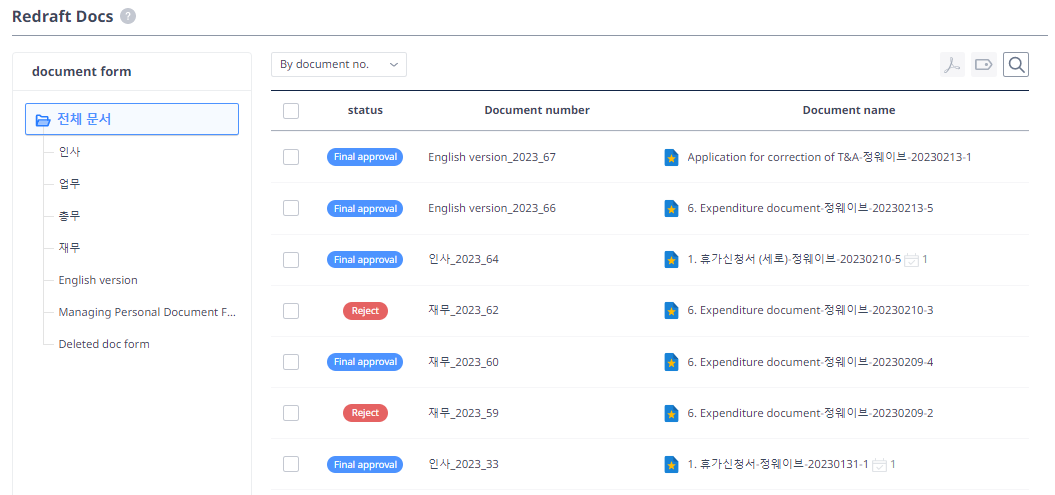Click the Reject status badge for 재무_2023_59
Screen dimensions: 1055x495
click(x=365, y=413)
